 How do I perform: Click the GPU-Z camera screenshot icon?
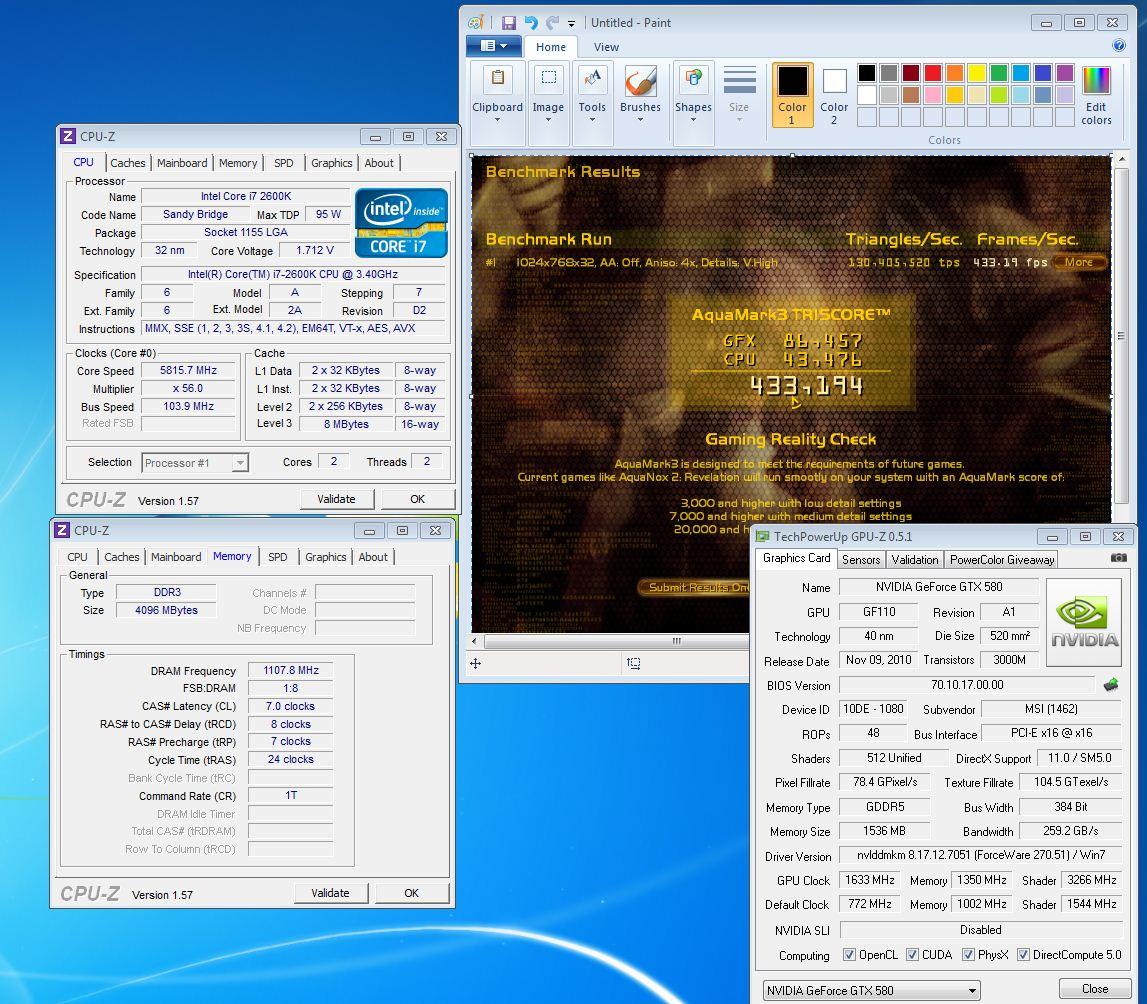tap(1118, 558)
